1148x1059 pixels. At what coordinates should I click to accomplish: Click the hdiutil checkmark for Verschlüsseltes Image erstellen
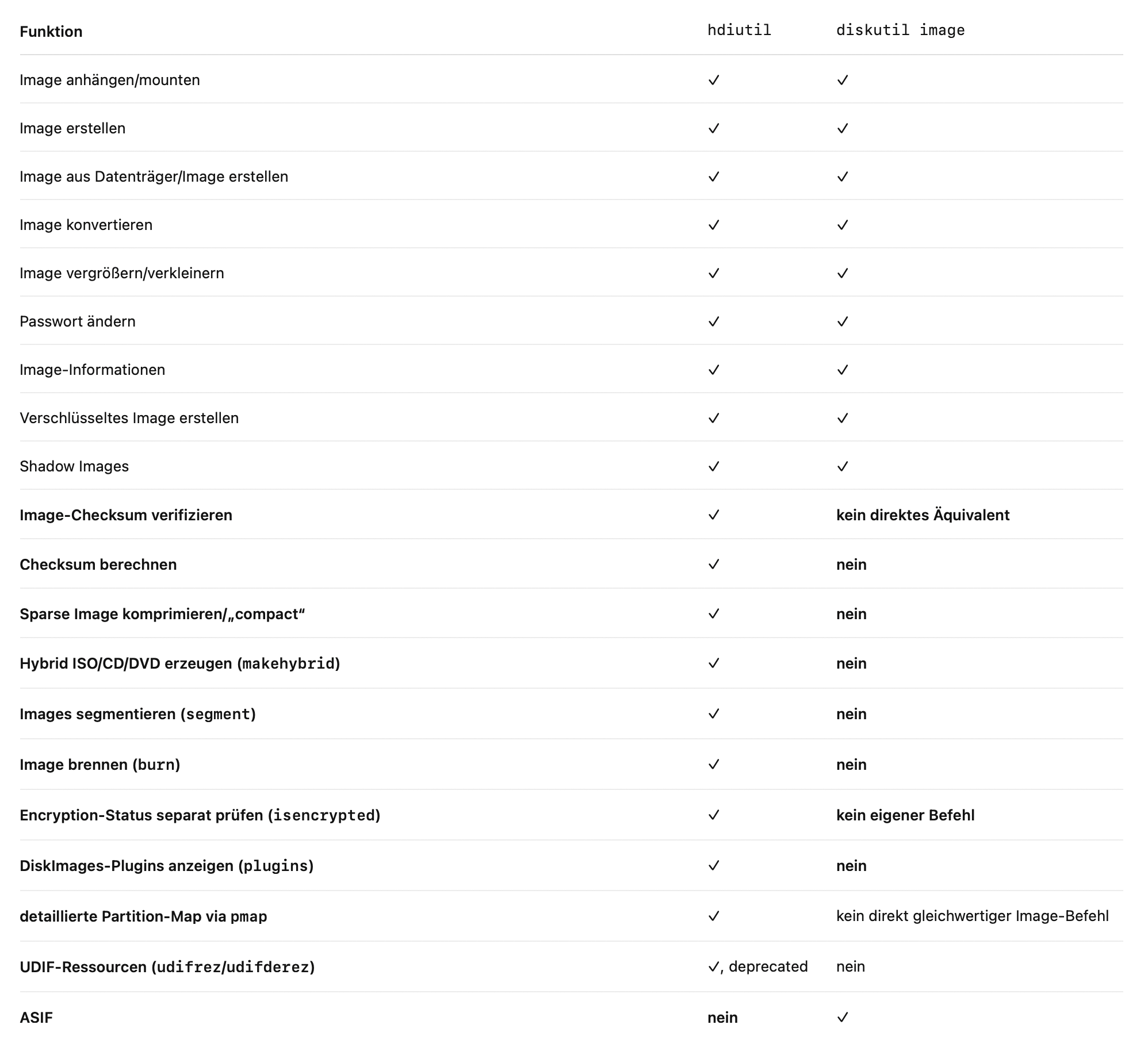(714, 418)
